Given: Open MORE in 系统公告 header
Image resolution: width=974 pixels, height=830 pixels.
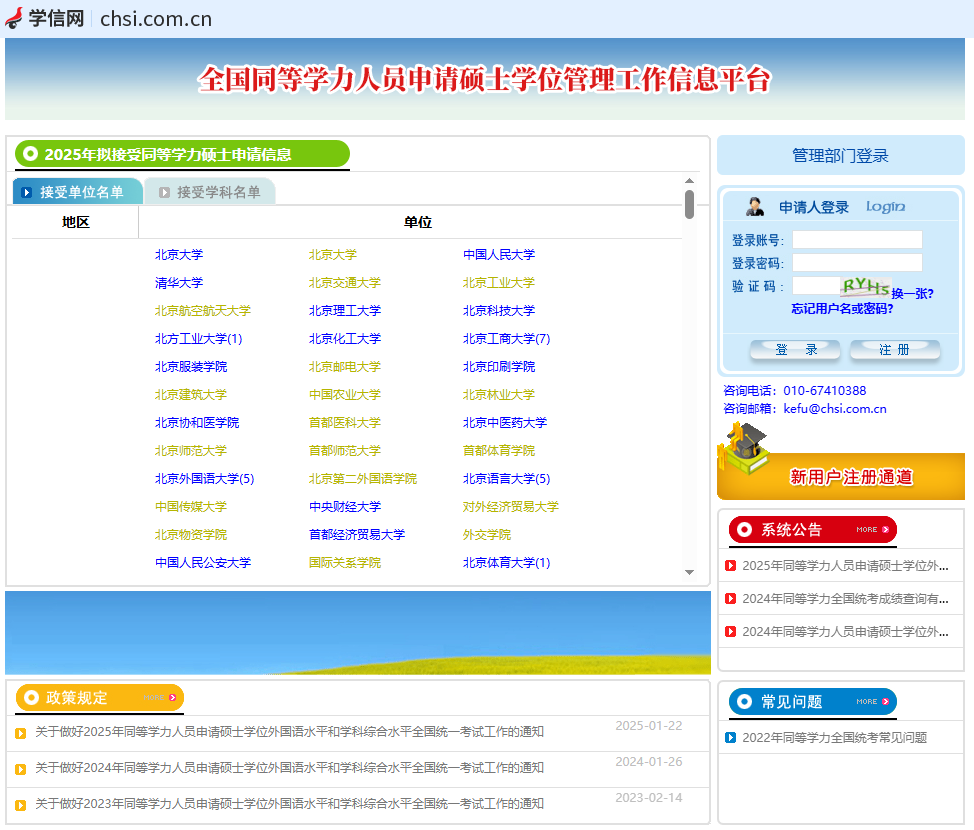Looking at the screenshot, I should 872,529.
